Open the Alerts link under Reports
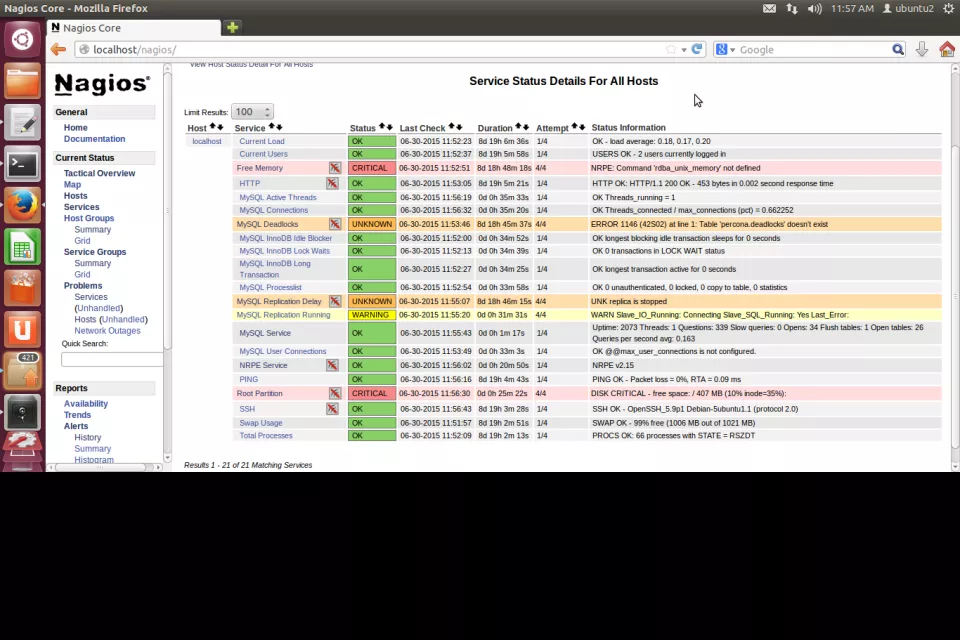The height and width of the screenshot is (640, 960). (76, 426)
